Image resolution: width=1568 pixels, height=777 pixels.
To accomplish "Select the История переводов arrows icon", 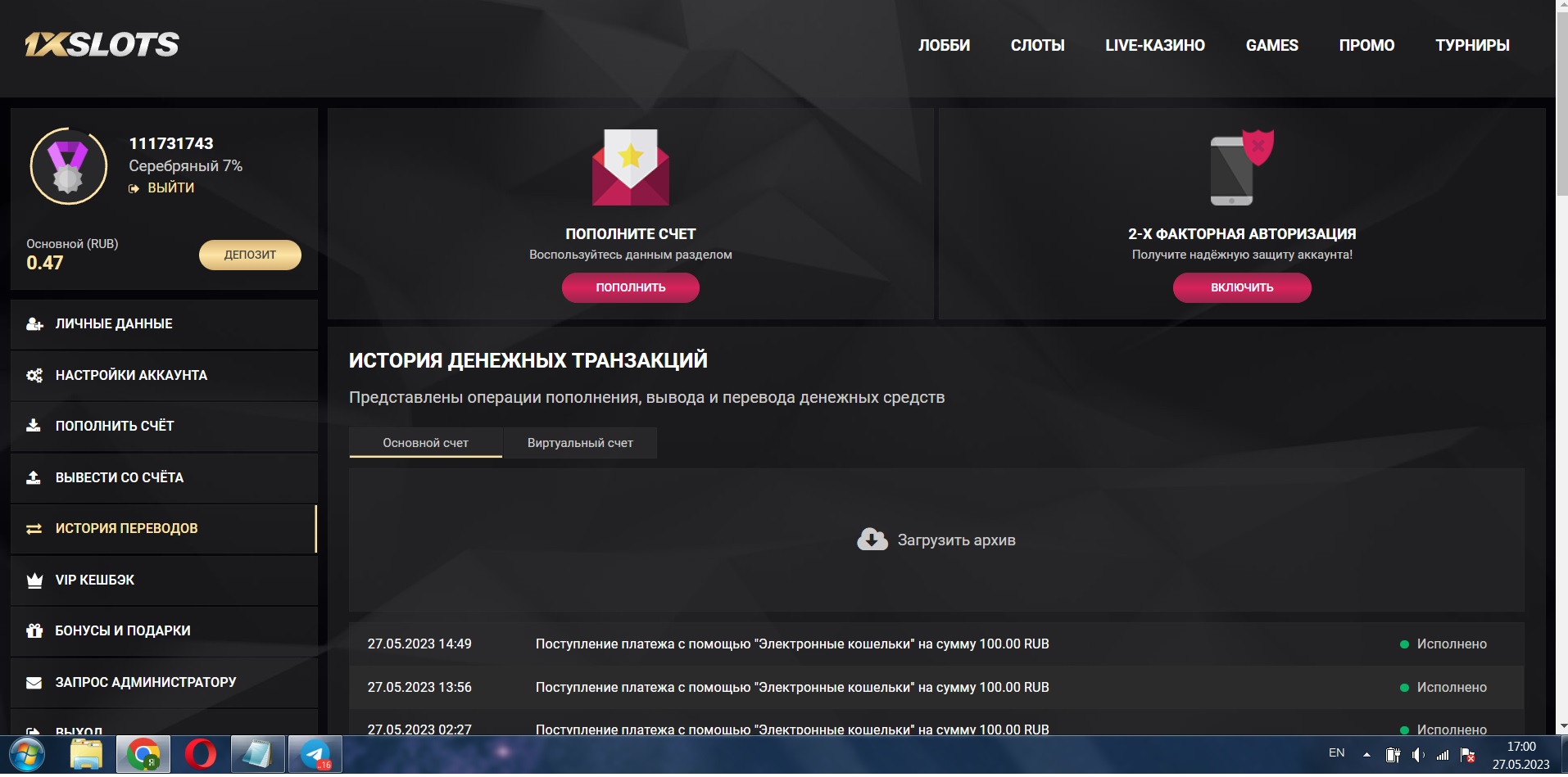I will pos(33,529).
